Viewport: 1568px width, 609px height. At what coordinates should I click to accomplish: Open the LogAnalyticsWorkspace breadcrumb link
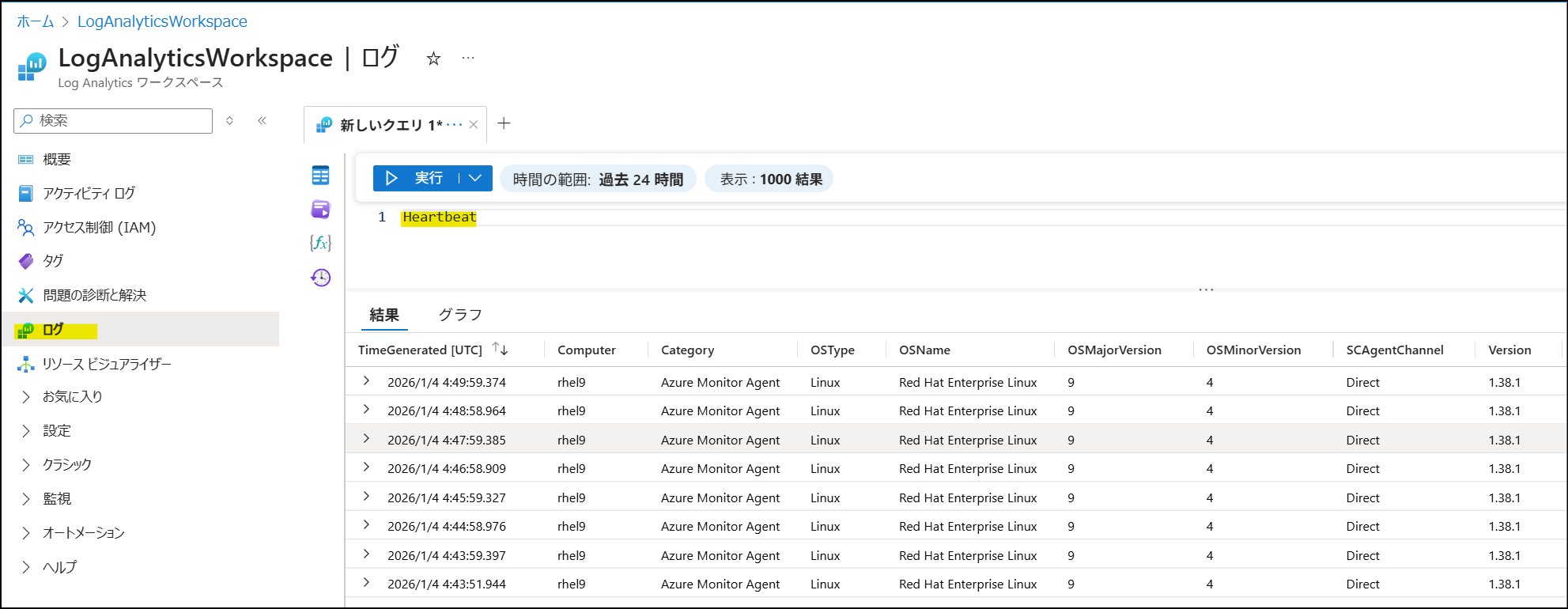[162, 21]
